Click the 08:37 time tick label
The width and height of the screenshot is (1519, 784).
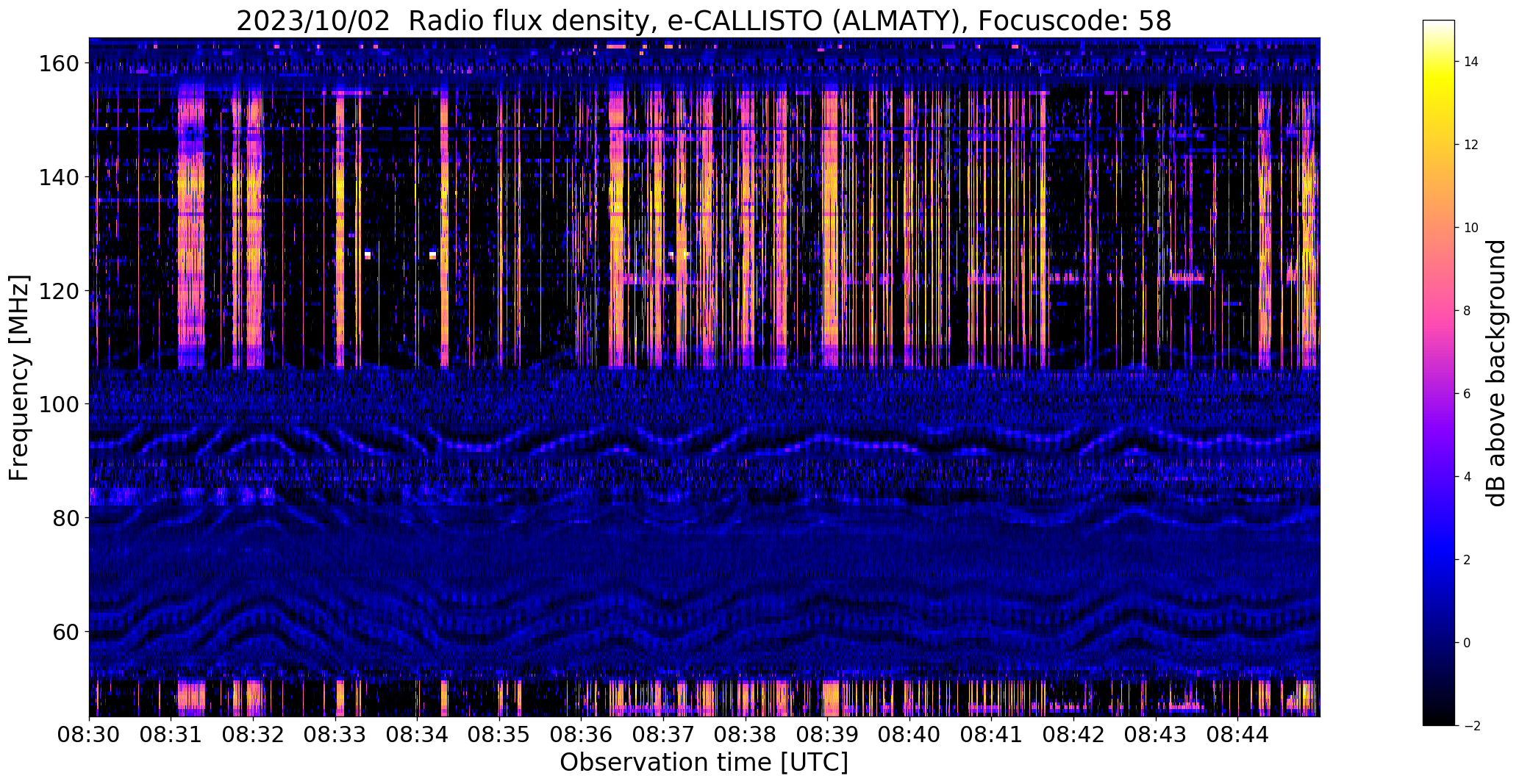coord(663,735)
